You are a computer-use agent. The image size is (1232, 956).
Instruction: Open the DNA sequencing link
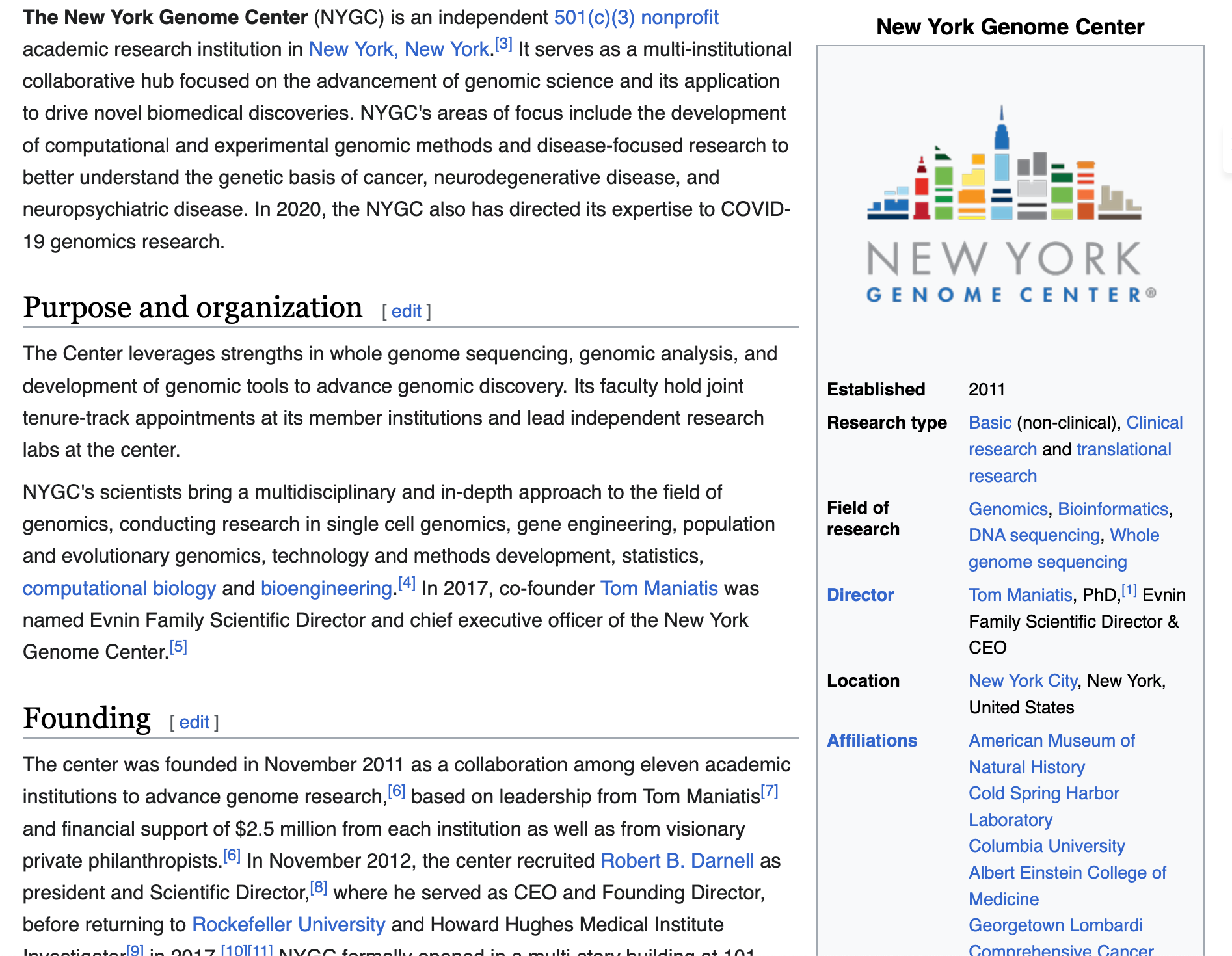[1034, 535]
